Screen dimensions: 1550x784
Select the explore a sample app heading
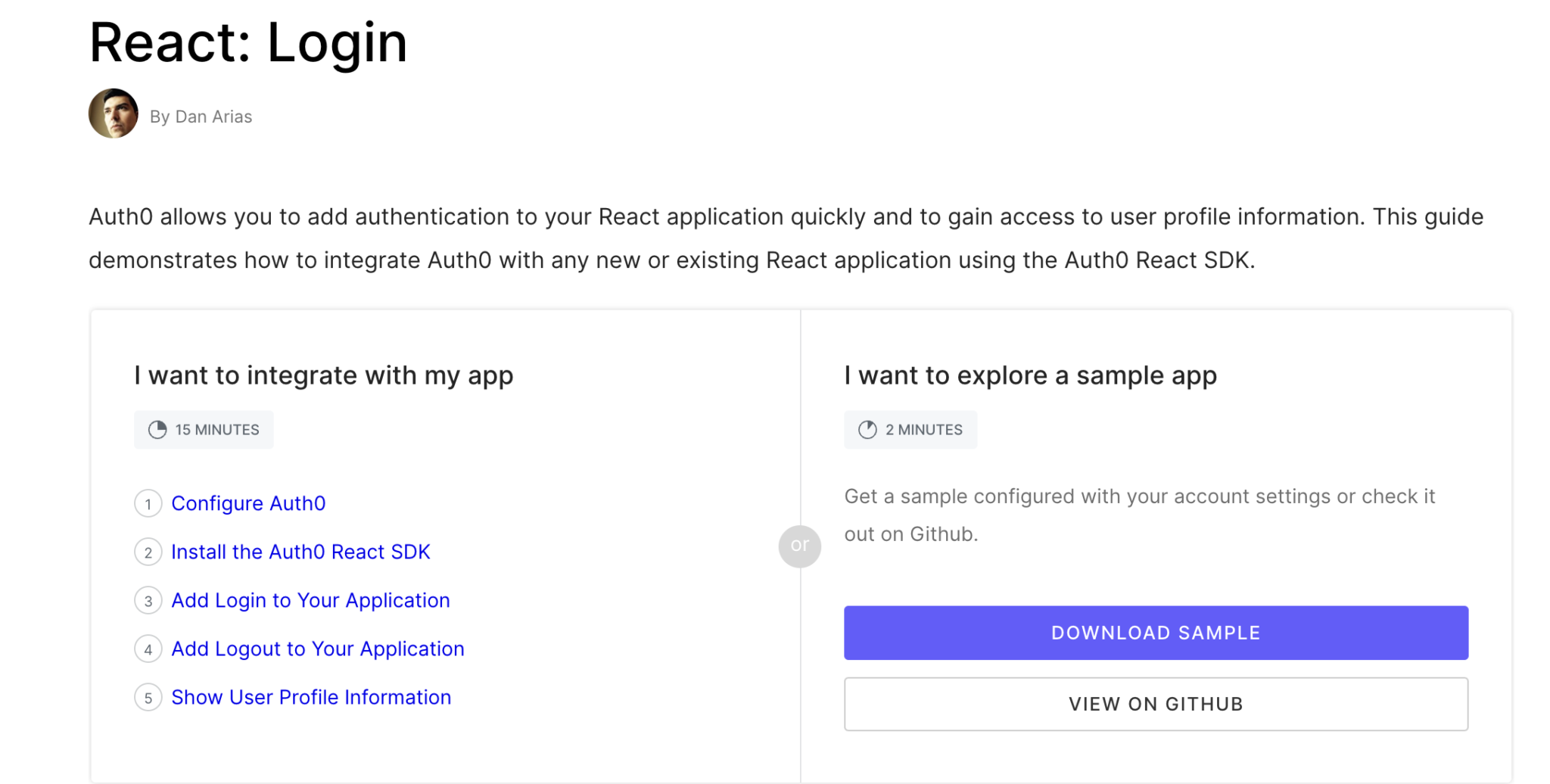(1030, 375)
